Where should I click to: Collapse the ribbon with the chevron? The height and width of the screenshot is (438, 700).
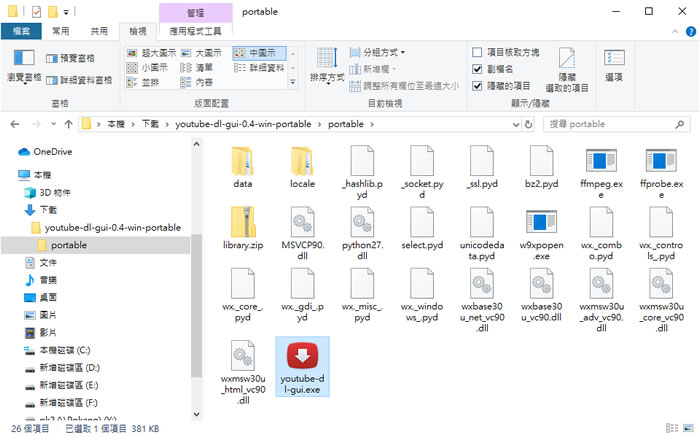coord(675,32)
